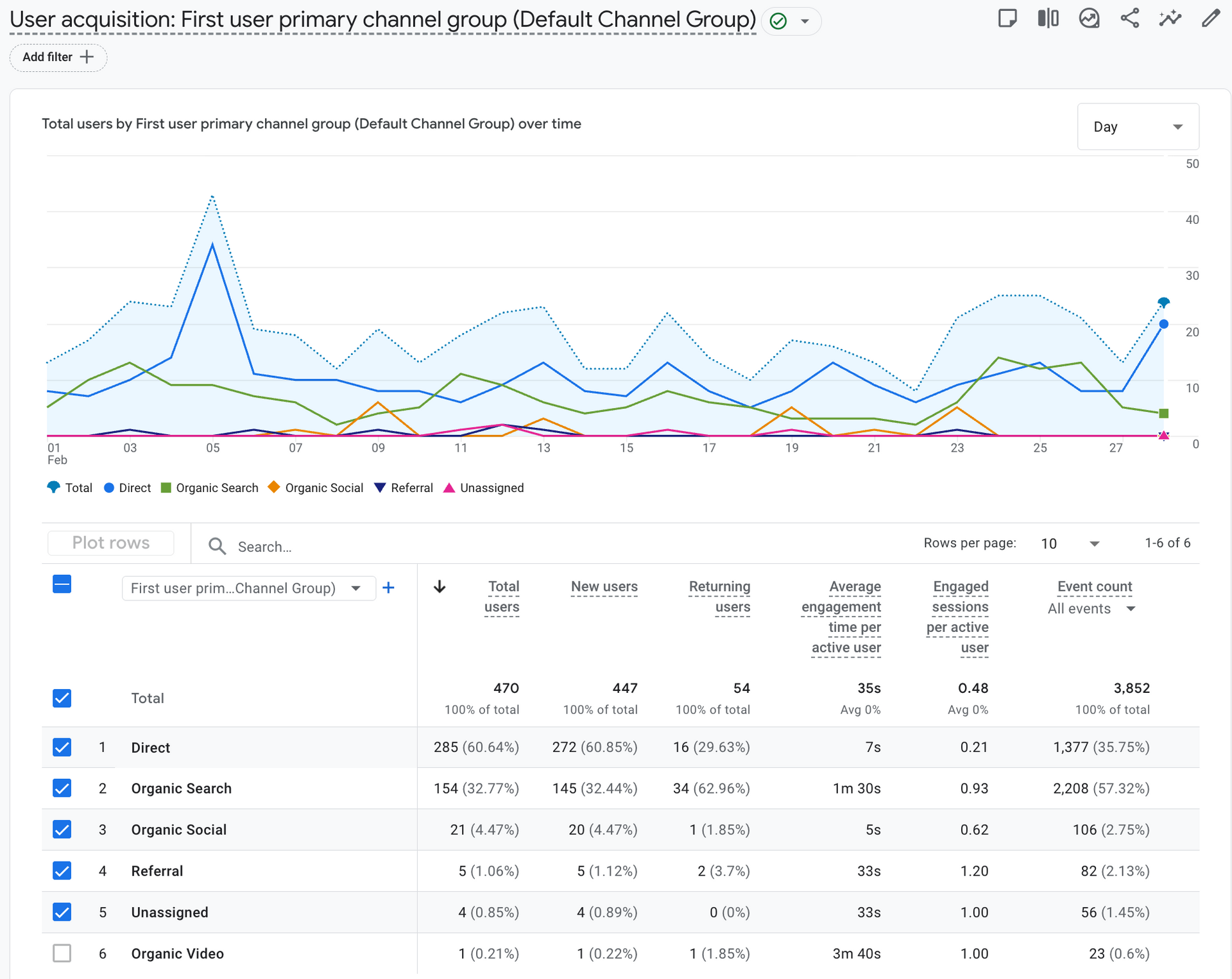Sort by the New users column header
Screen dimensions: 1232x979
point(604,586)
